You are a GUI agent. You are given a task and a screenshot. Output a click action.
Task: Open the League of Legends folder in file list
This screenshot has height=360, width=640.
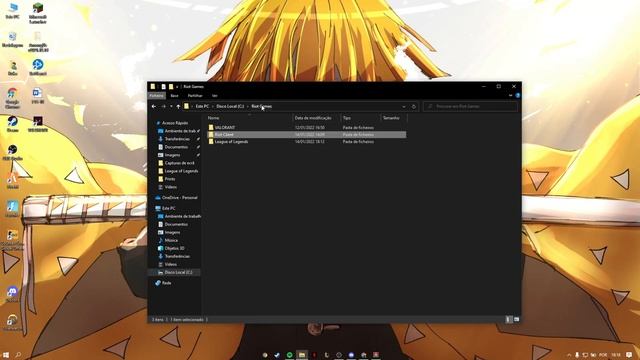[x=231, y=142]
